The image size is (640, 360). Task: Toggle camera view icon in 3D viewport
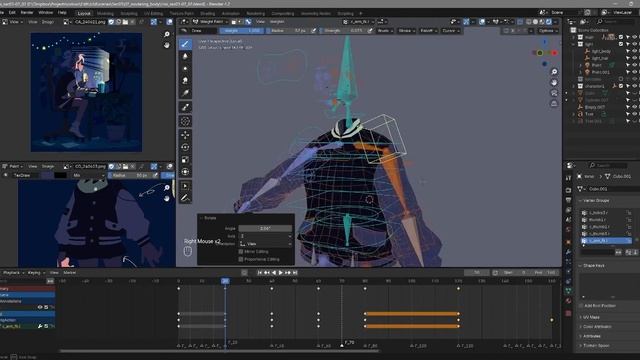[554, 93]
